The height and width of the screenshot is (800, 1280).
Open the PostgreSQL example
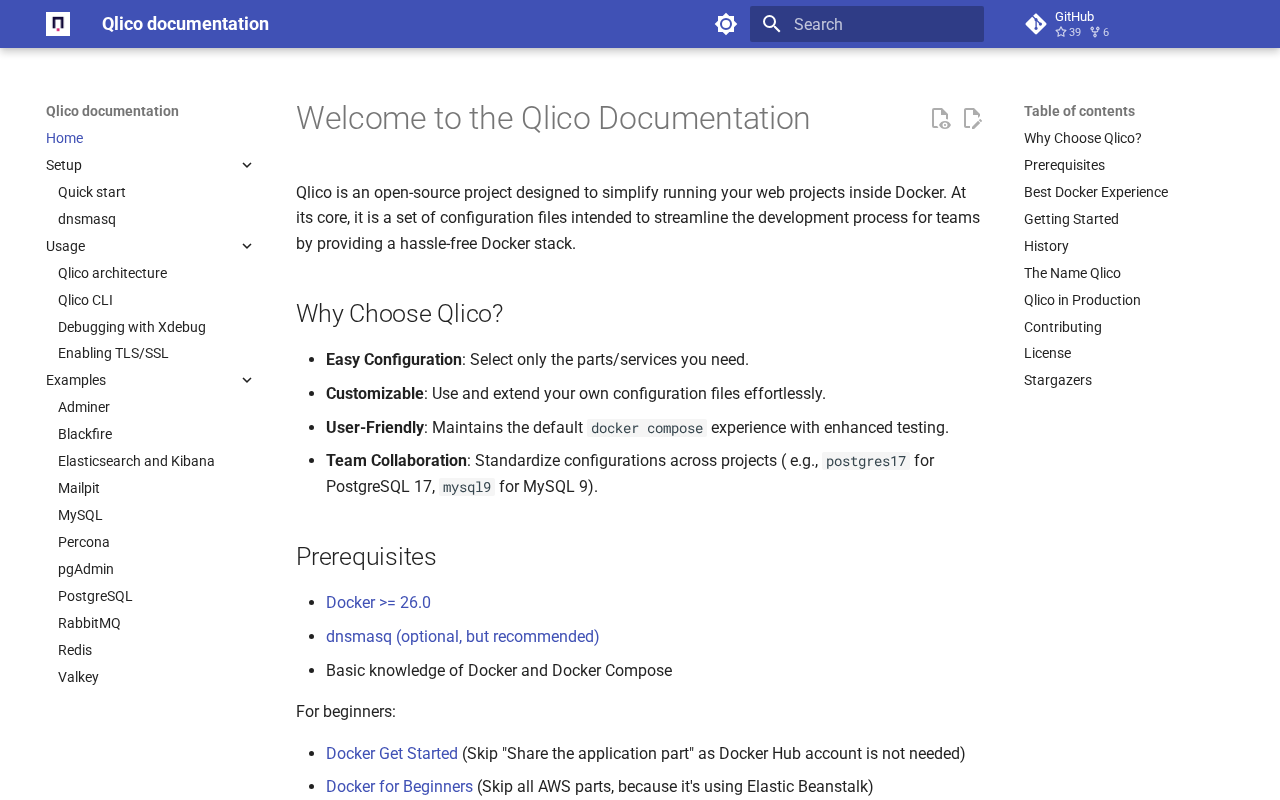point(95,596)
